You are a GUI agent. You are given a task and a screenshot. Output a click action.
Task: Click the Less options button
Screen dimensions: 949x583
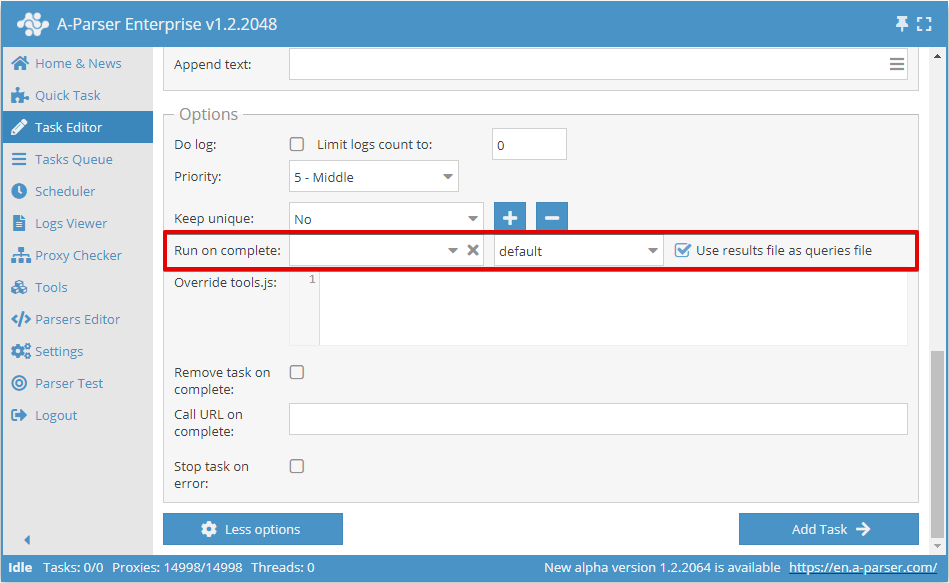point(253,529)
